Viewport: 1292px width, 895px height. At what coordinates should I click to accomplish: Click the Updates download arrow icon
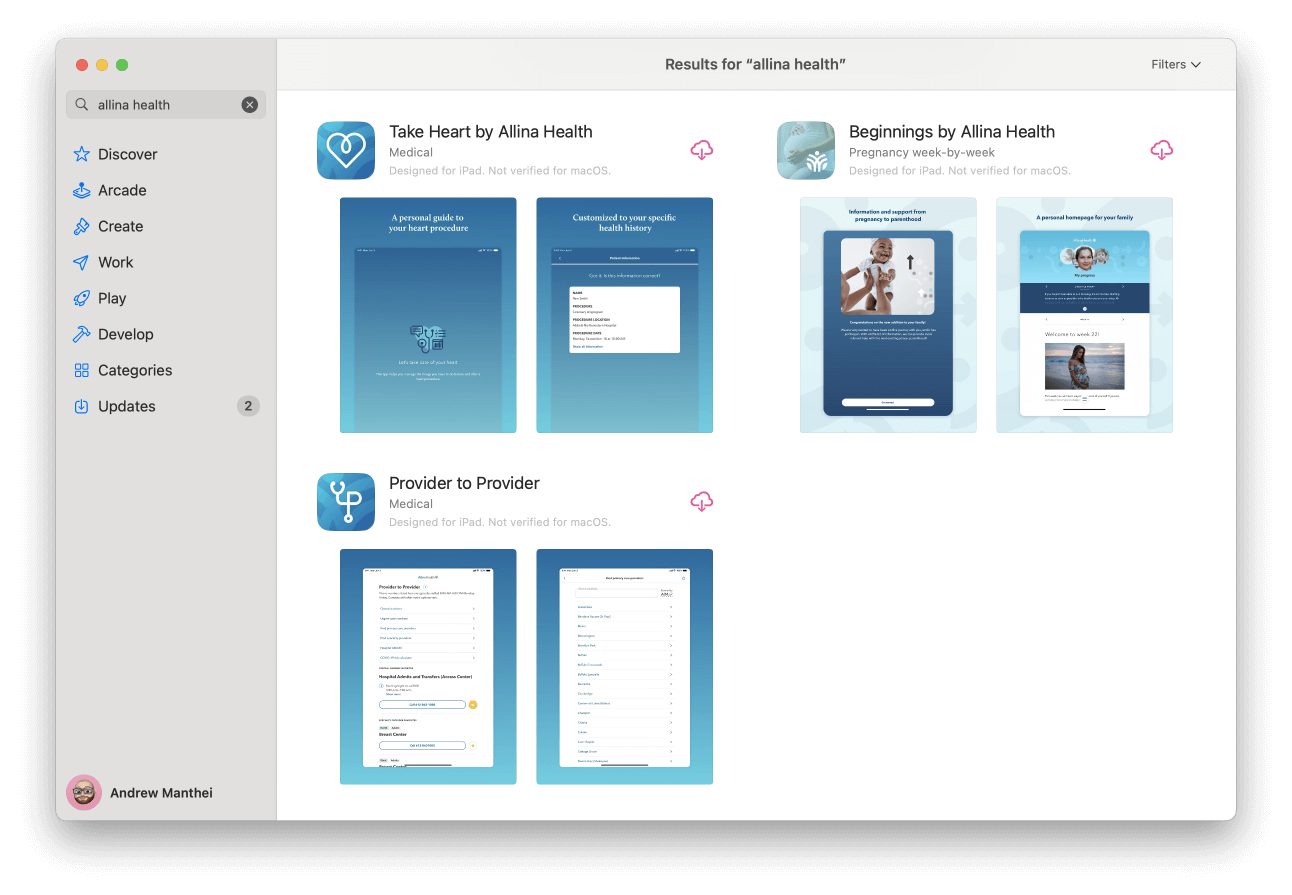[82, 406]
